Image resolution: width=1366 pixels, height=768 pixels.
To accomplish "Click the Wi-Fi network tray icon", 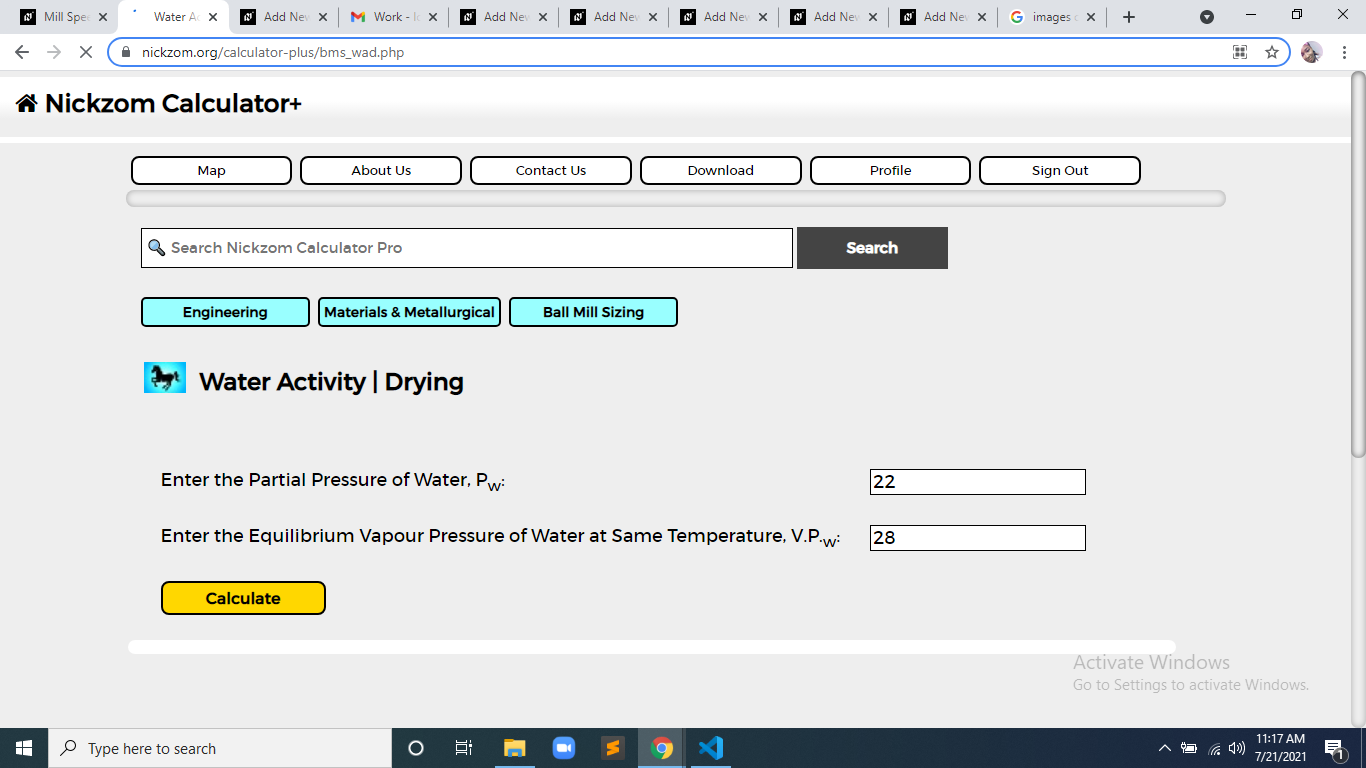I will 1215,748.
